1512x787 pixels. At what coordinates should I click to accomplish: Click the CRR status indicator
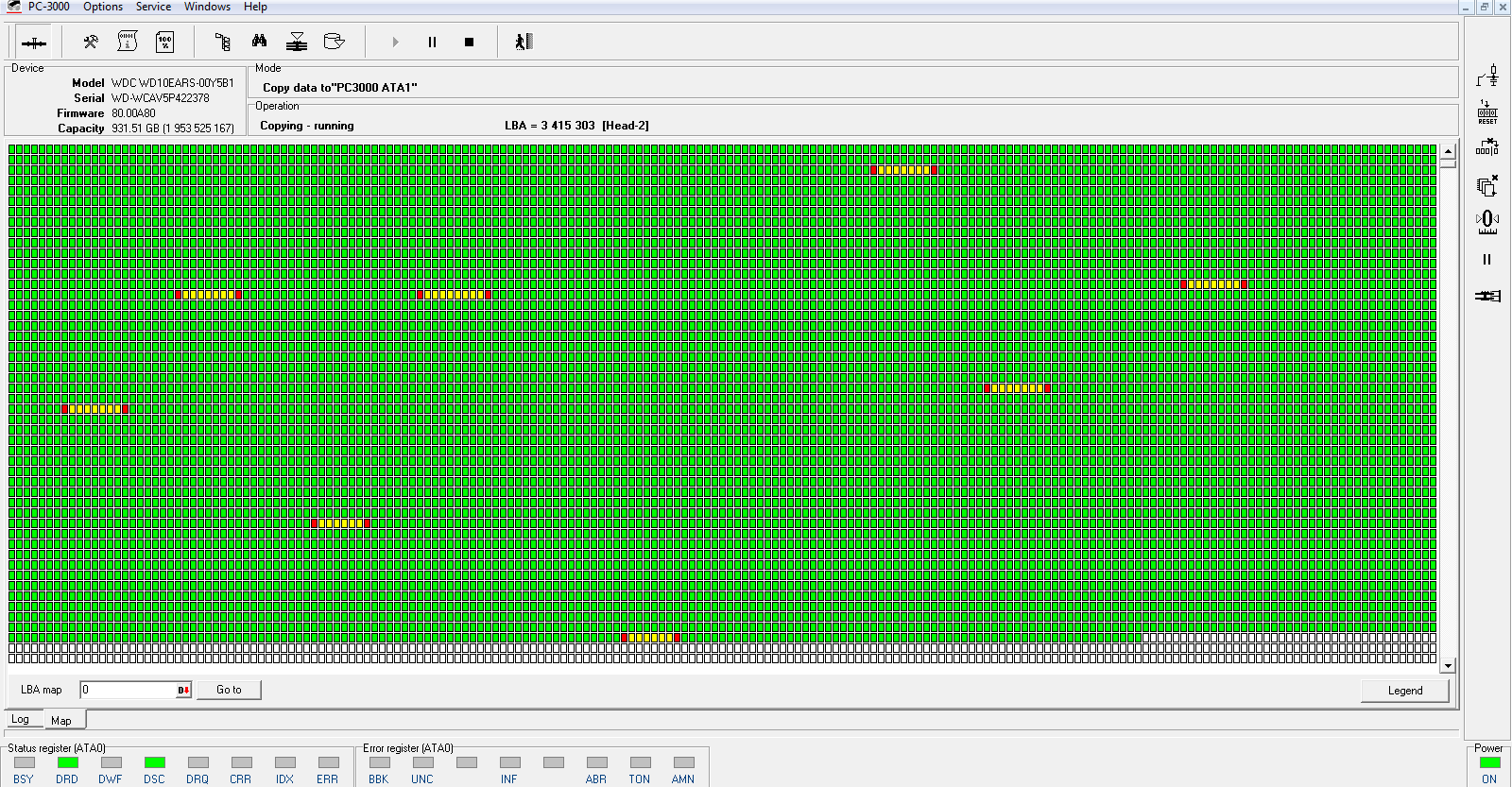[241, 762]
